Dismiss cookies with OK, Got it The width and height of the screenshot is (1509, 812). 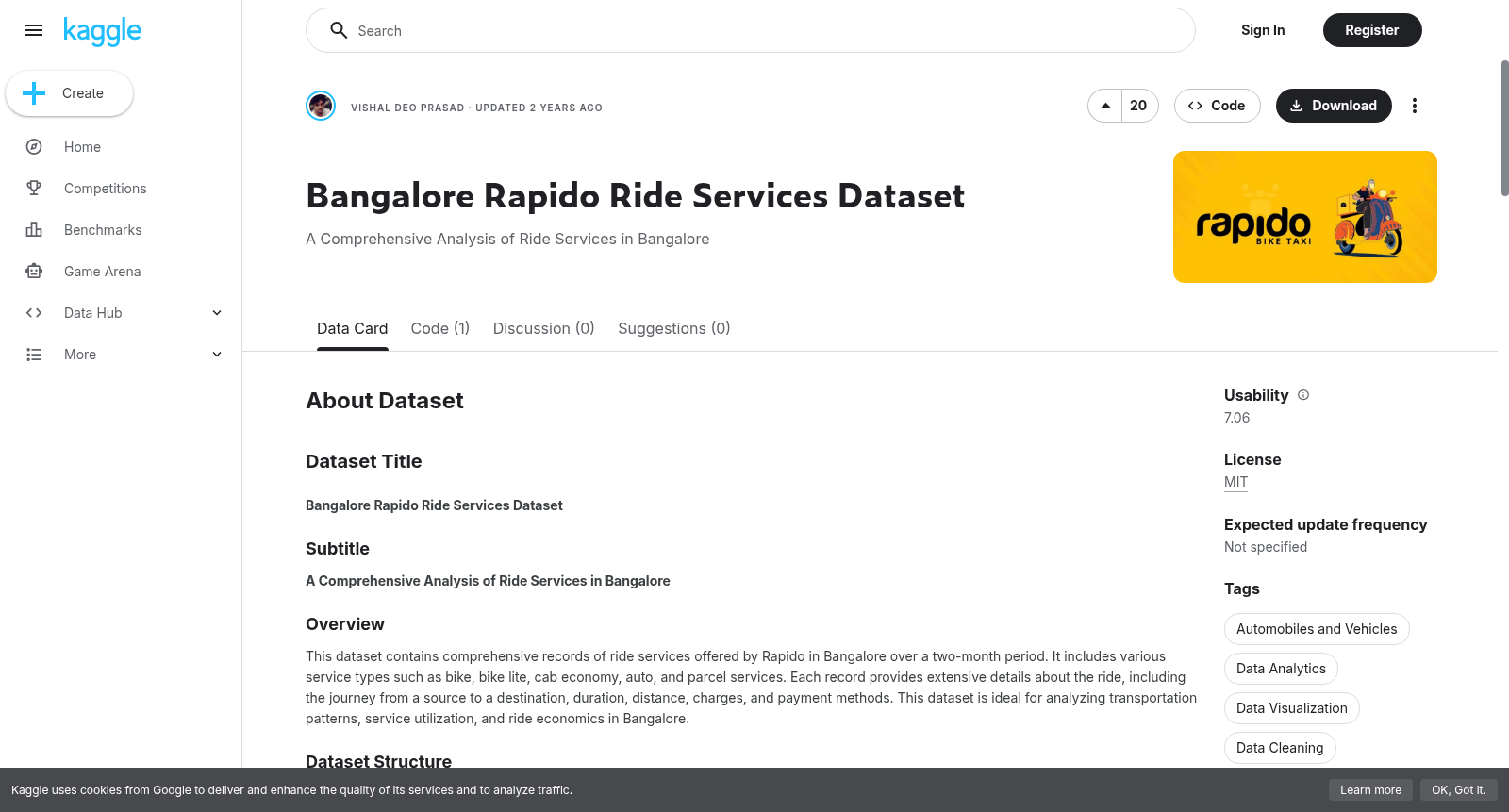pyautogui.click(x=1458, y=790)
